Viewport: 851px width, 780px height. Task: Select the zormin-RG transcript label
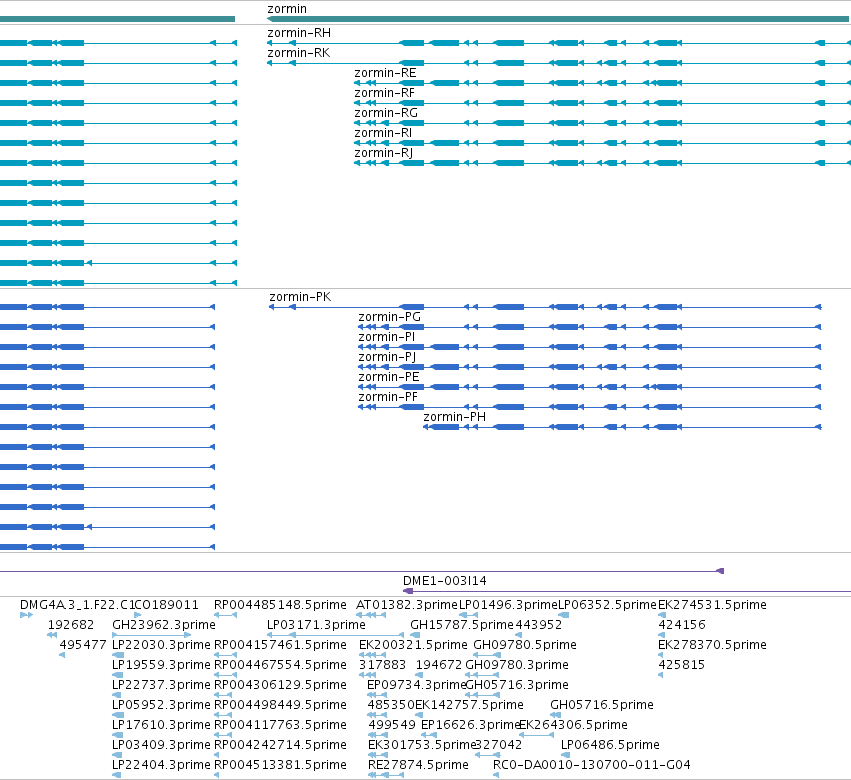pyautogui.click(x=386, y=113)
